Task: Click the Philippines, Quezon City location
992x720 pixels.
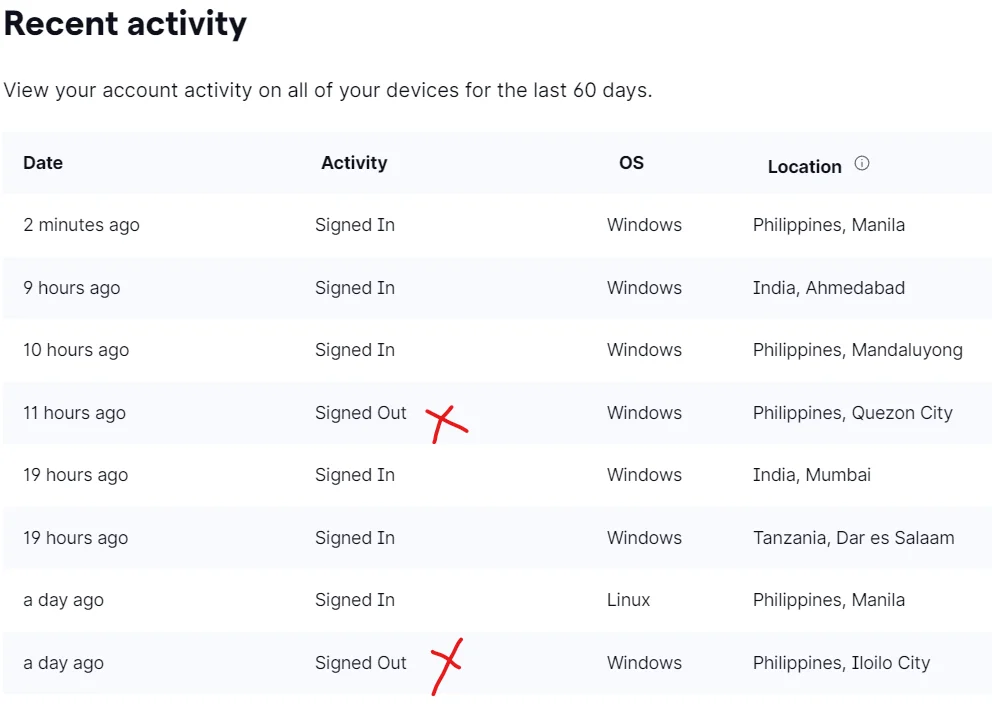Action: (x=853, y=413)
